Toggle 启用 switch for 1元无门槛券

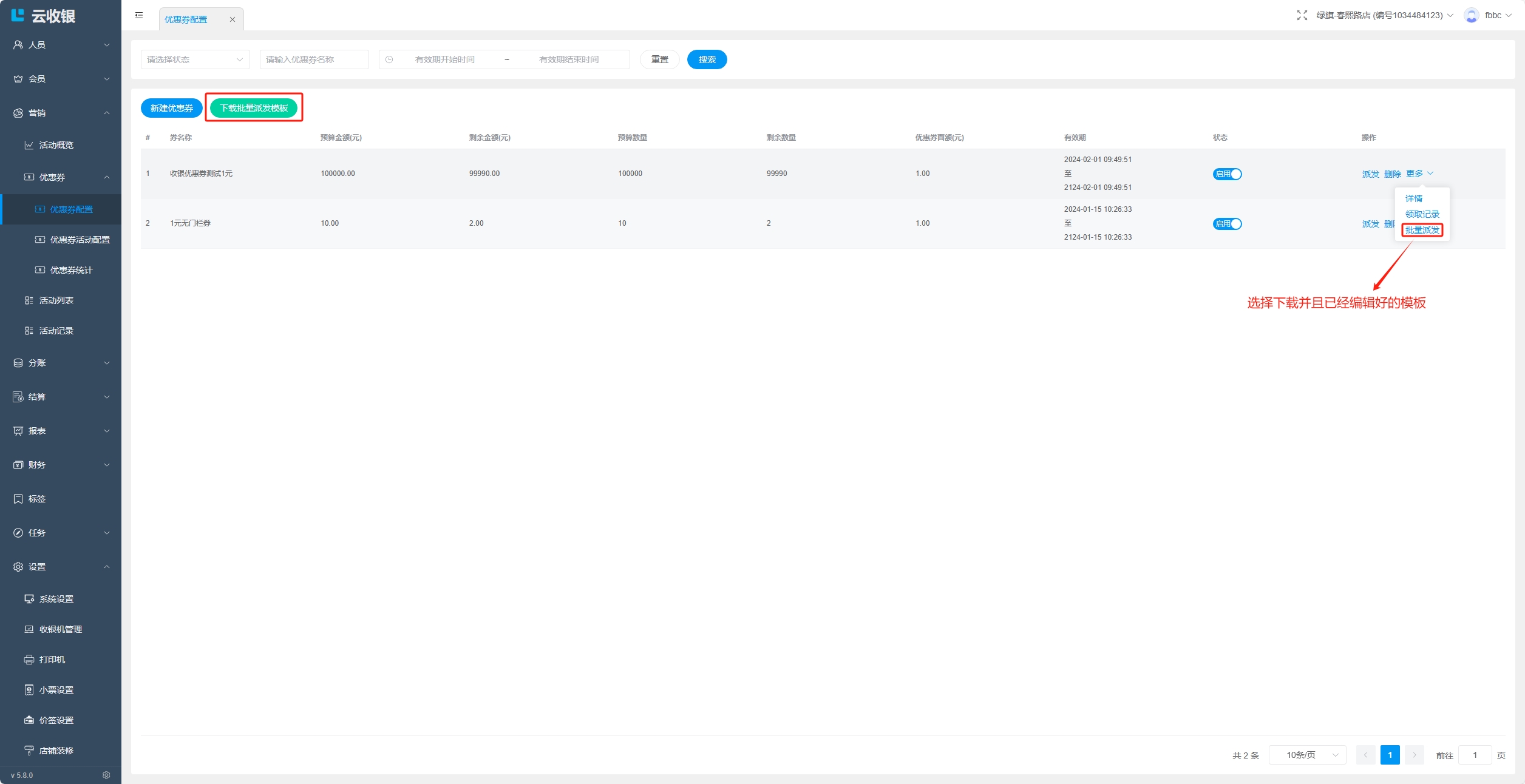point(1227,224)
